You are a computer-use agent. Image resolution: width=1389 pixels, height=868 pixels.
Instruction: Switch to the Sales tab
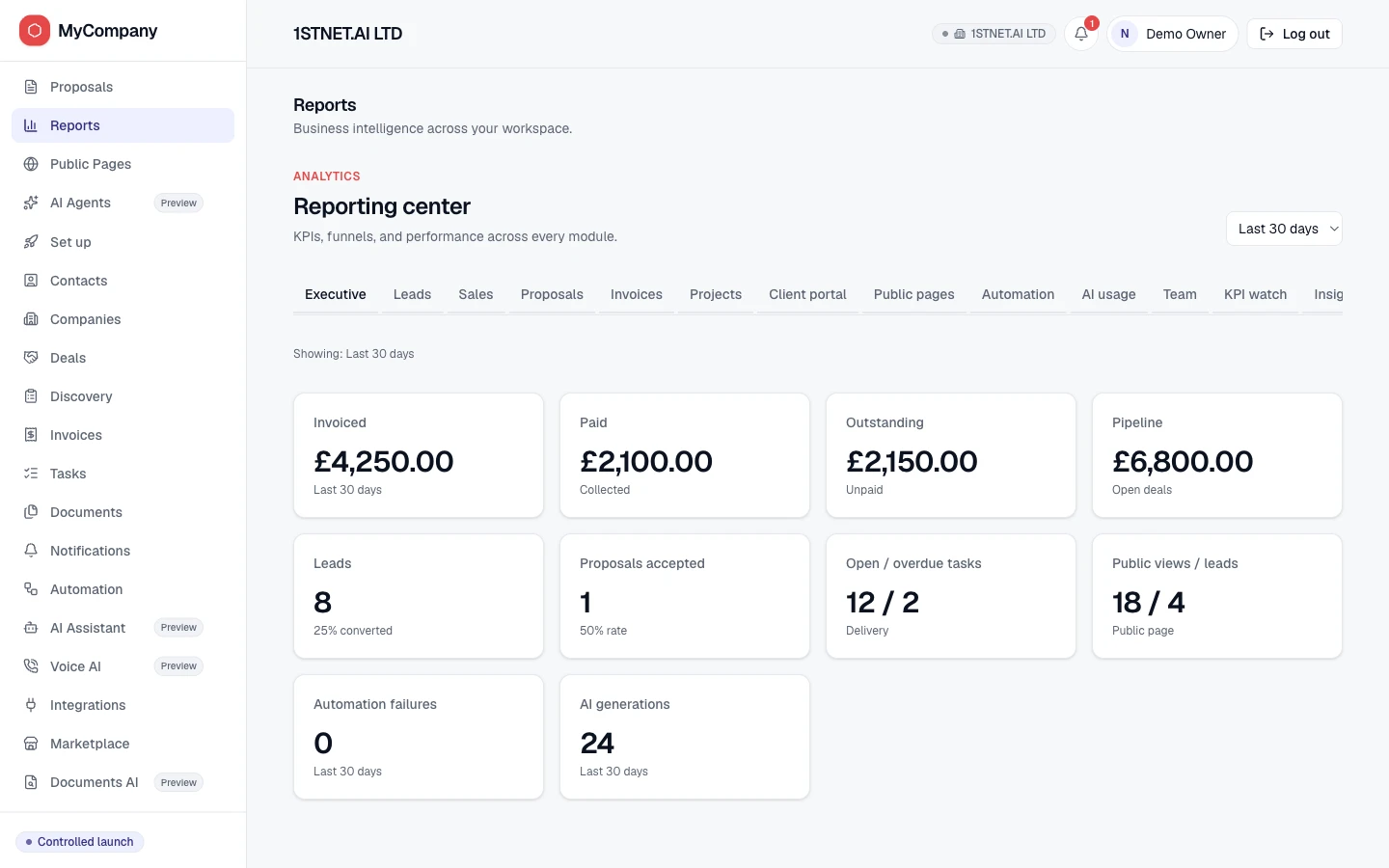(x=476, y=294)
